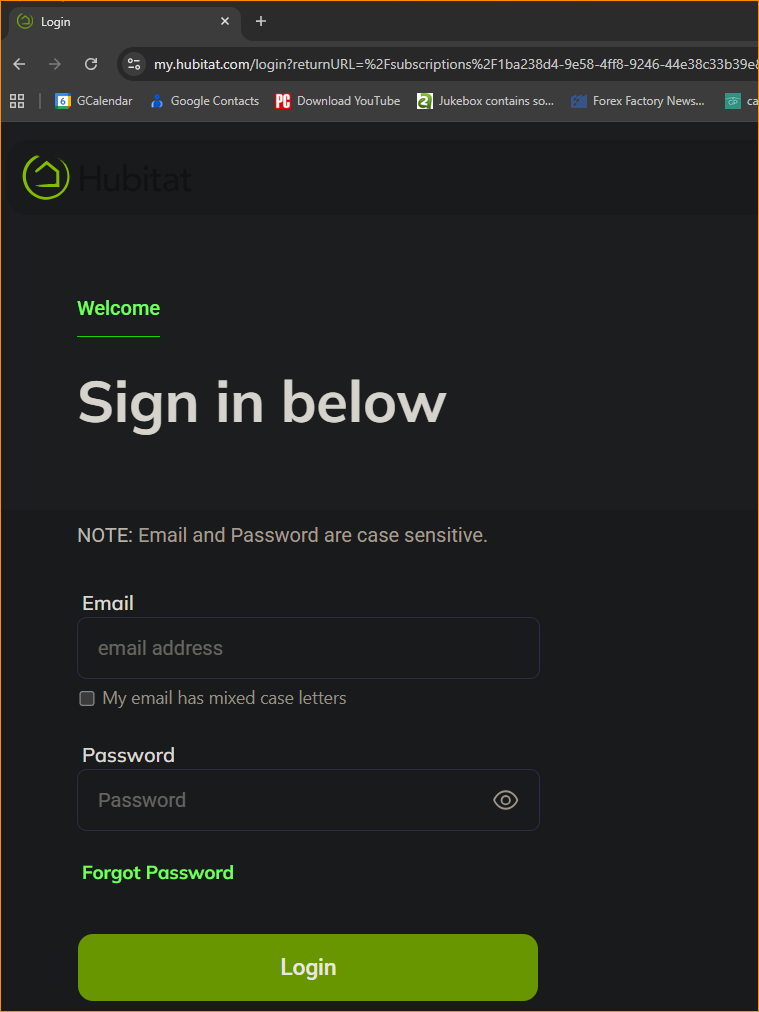Enable 'My email has mixed case letters' checkbox
This screenshot has height=1012, width=759.
pyautogui.click(x=87, y=699)
